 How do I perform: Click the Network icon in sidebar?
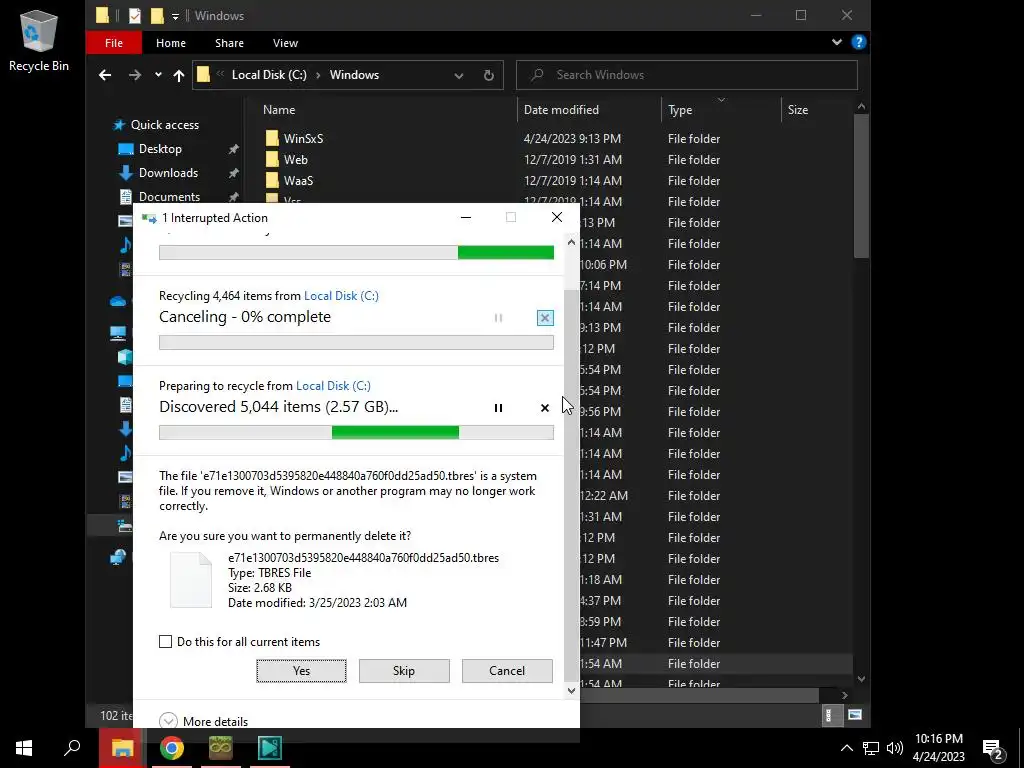[x=118, y=557]
